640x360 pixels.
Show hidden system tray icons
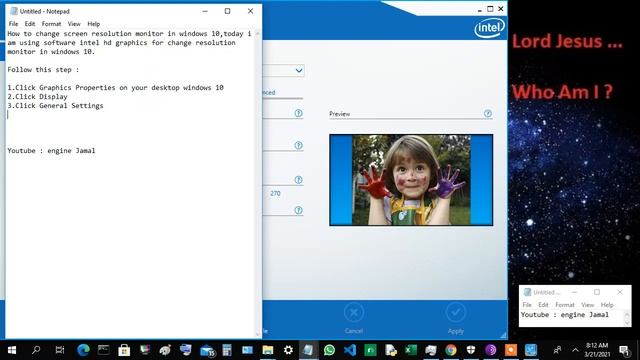575,350
